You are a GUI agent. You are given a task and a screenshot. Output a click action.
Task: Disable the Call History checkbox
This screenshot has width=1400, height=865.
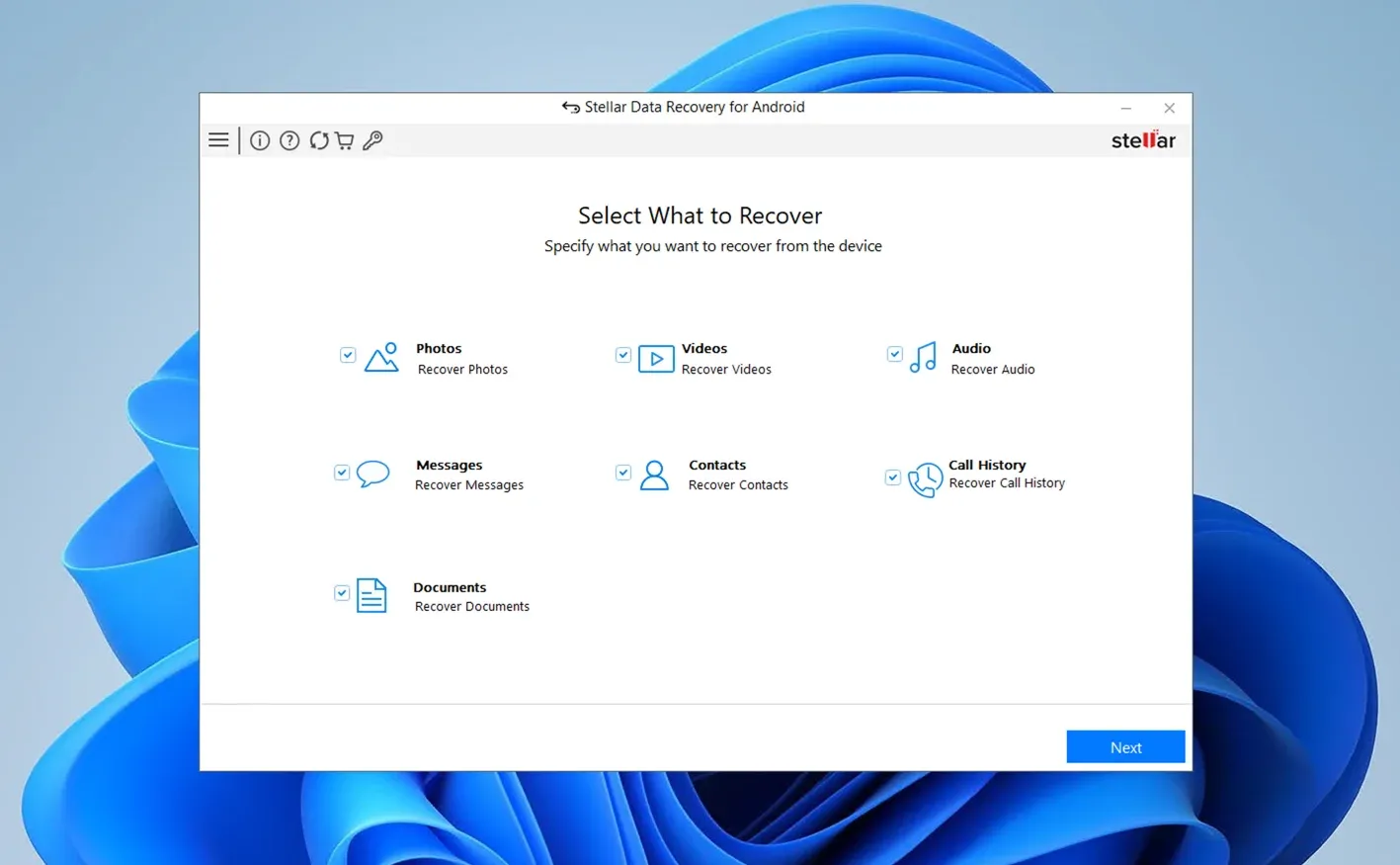893,477
